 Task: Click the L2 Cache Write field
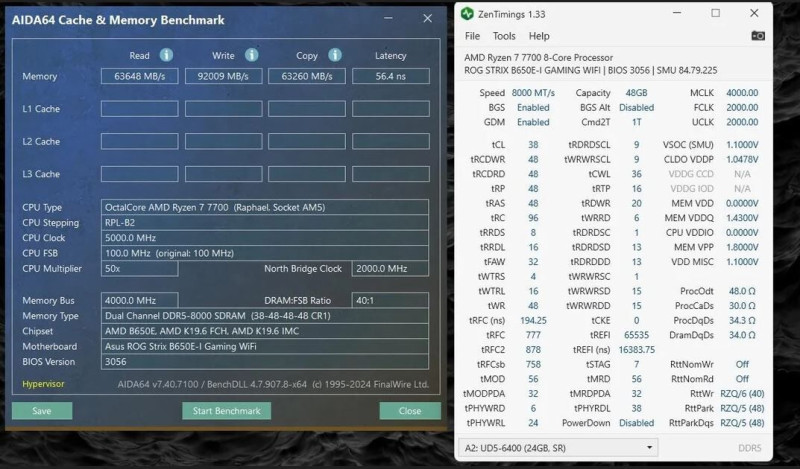tap(223, 141)
